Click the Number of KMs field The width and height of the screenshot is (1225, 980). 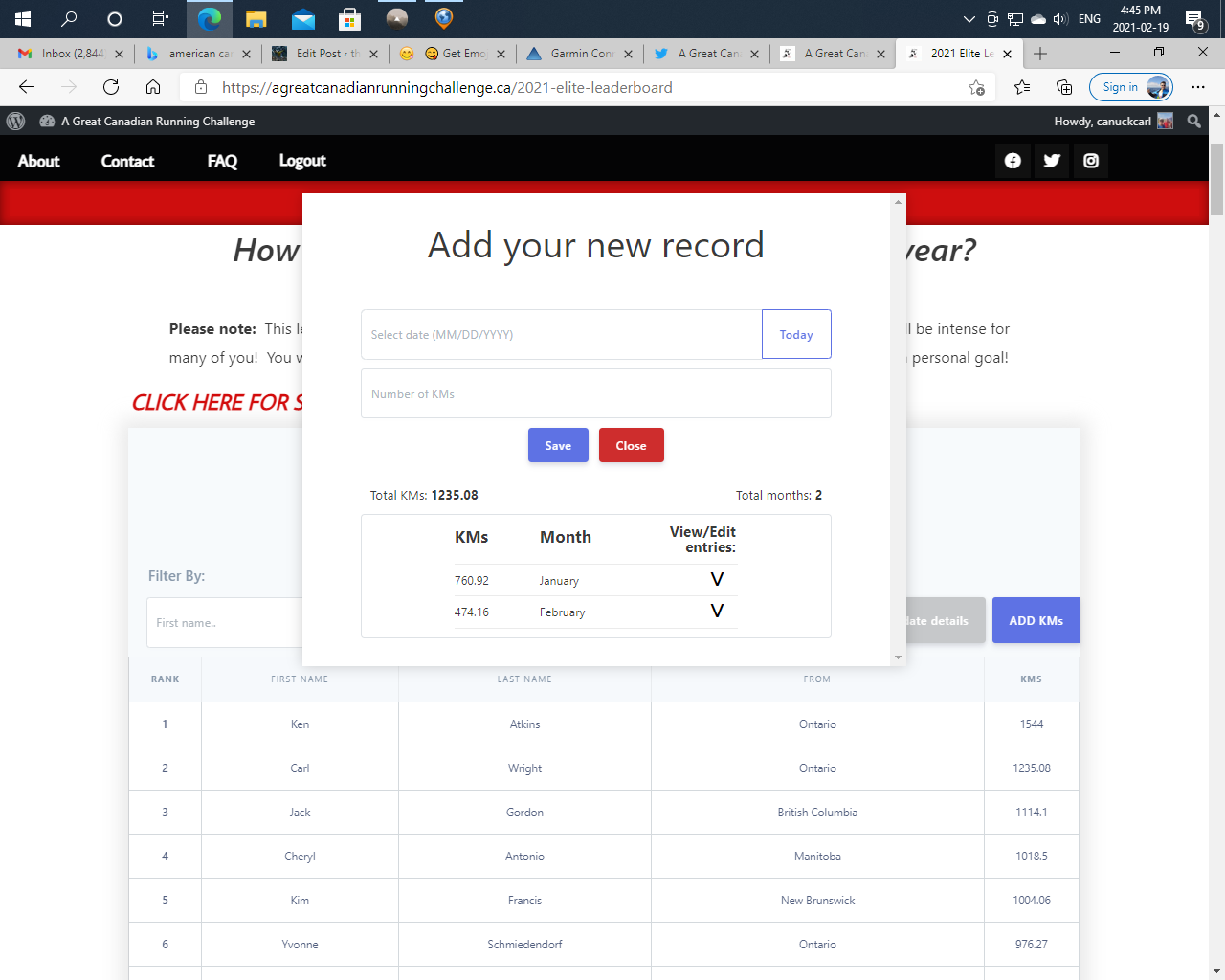pyautogui.click(x=595, y=393)
